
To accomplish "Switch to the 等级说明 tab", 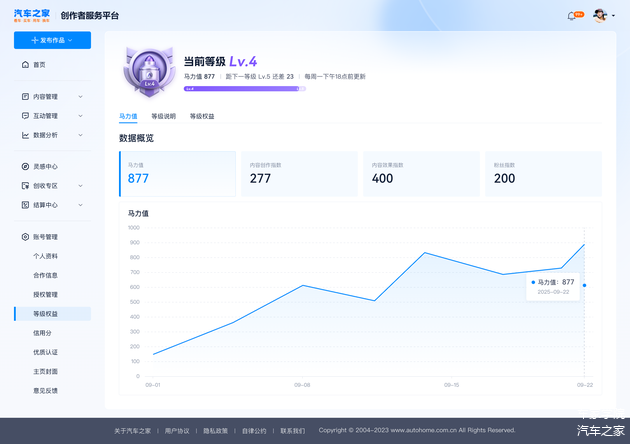I will [163, 116].
